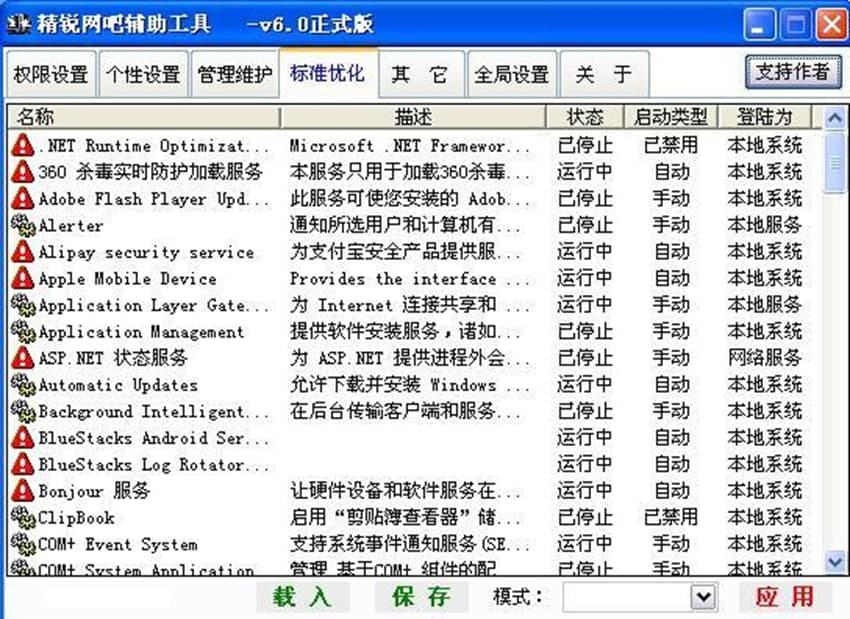
Task: Click warning icon for ASP.NET 状态服务
Action: [x=23, y=358]
